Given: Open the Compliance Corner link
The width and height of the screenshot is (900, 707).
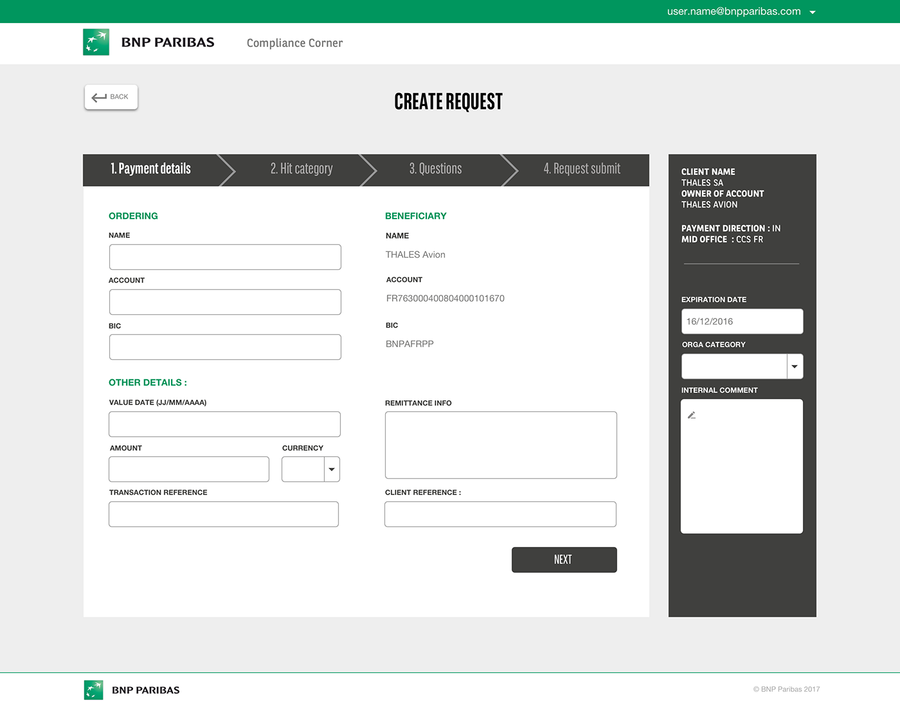Looking at the screenshot, I should (x=295, y=43).
